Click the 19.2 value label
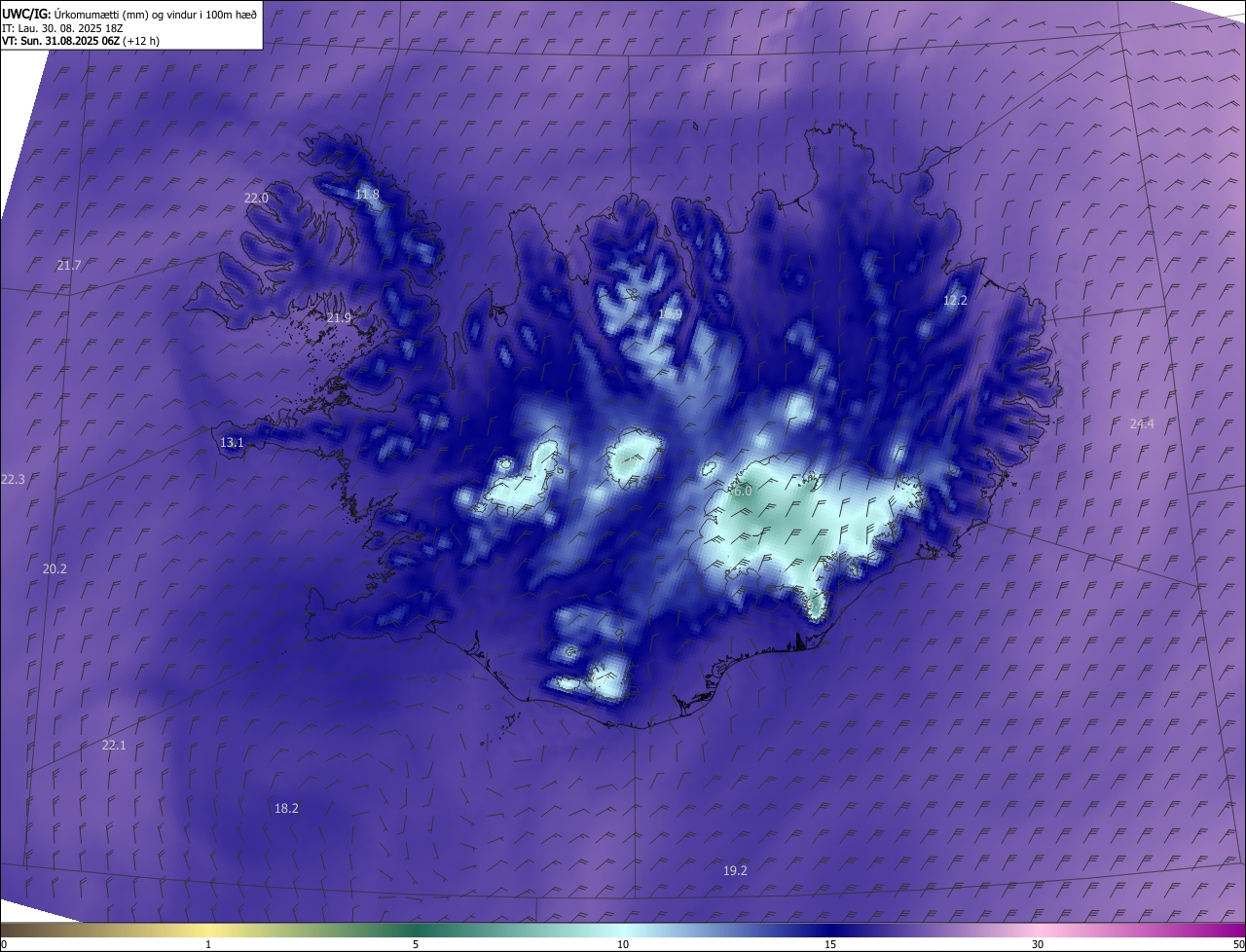The height and width of the screenshot is (952, 1246). pos(735,870)
